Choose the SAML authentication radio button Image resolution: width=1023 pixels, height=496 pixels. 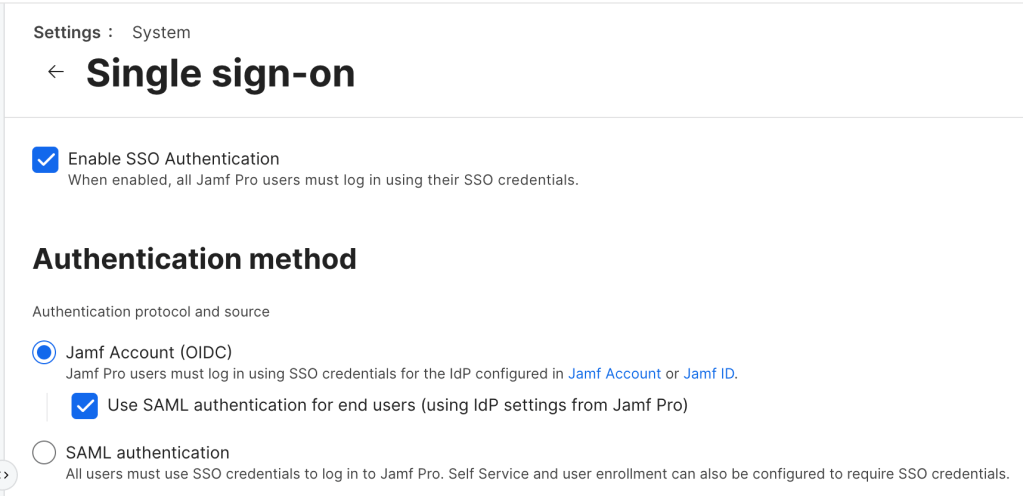(x=45, y=453)
